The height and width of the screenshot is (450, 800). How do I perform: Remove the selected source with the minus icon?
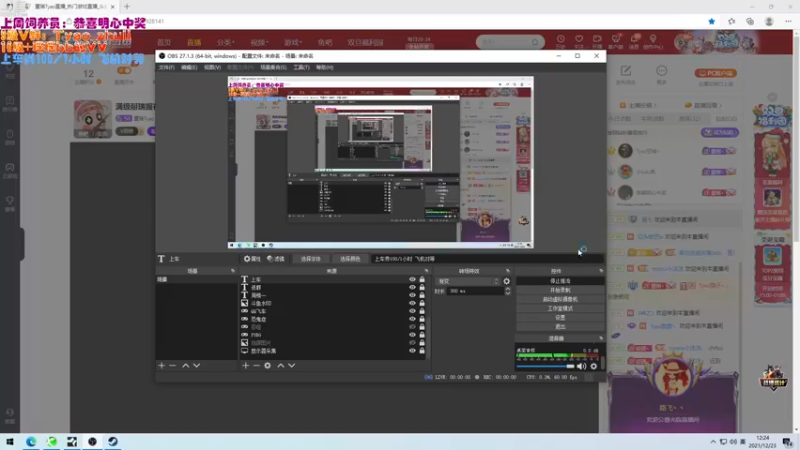[x=257, y=365]
